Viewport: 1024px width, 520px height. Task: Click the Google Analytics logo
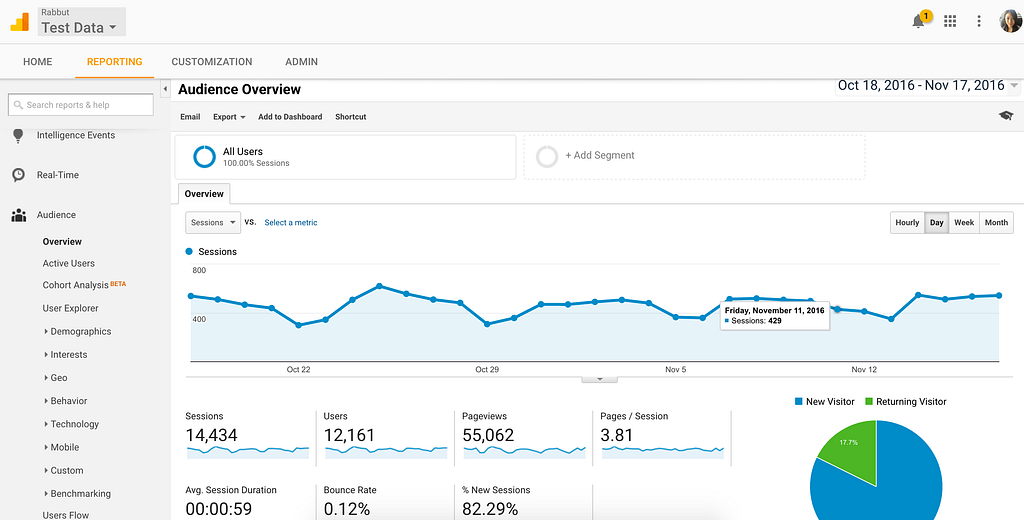pos(20,22)
